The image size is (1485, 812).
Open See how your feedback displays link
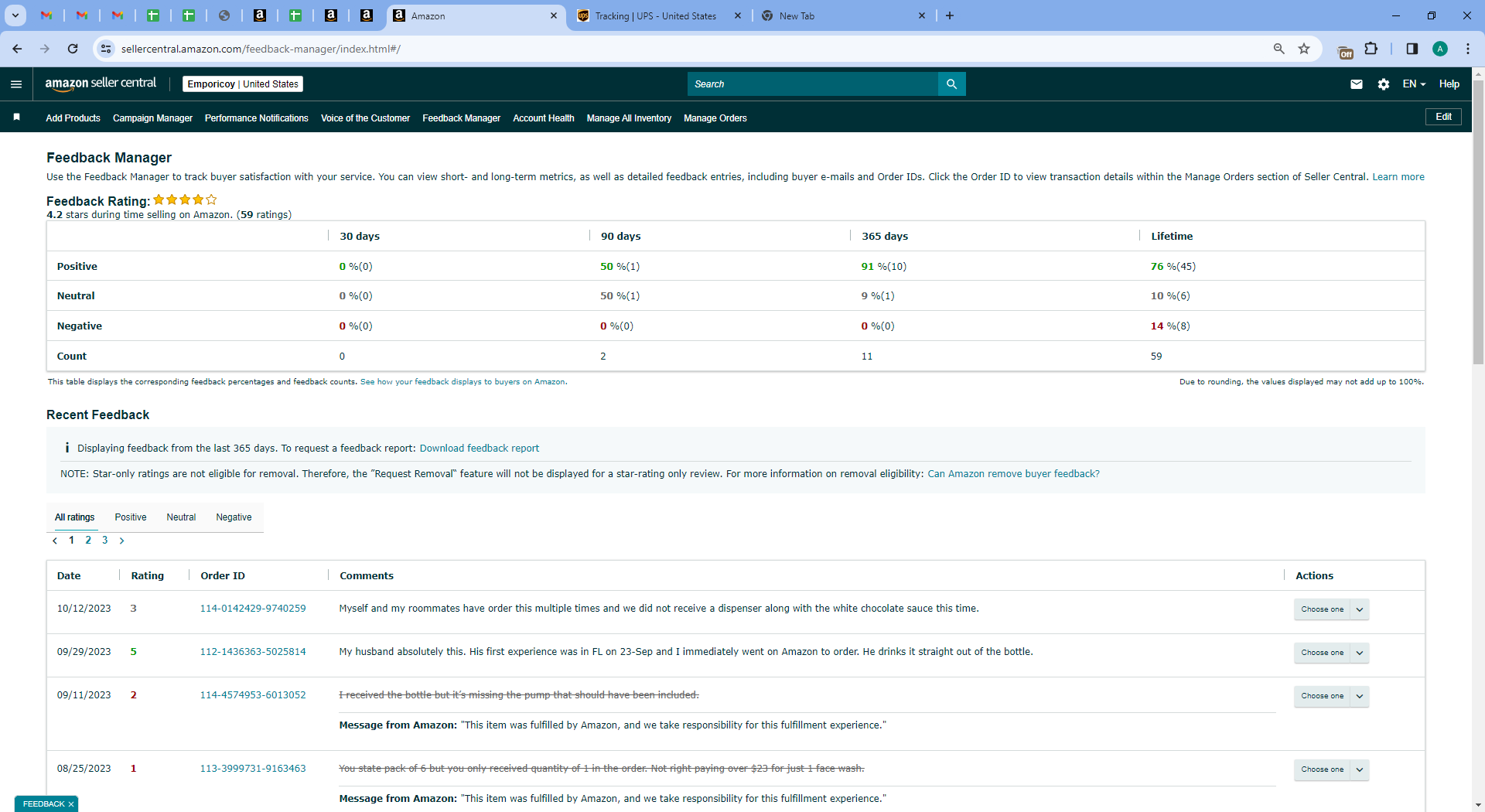tap(463, 382)
